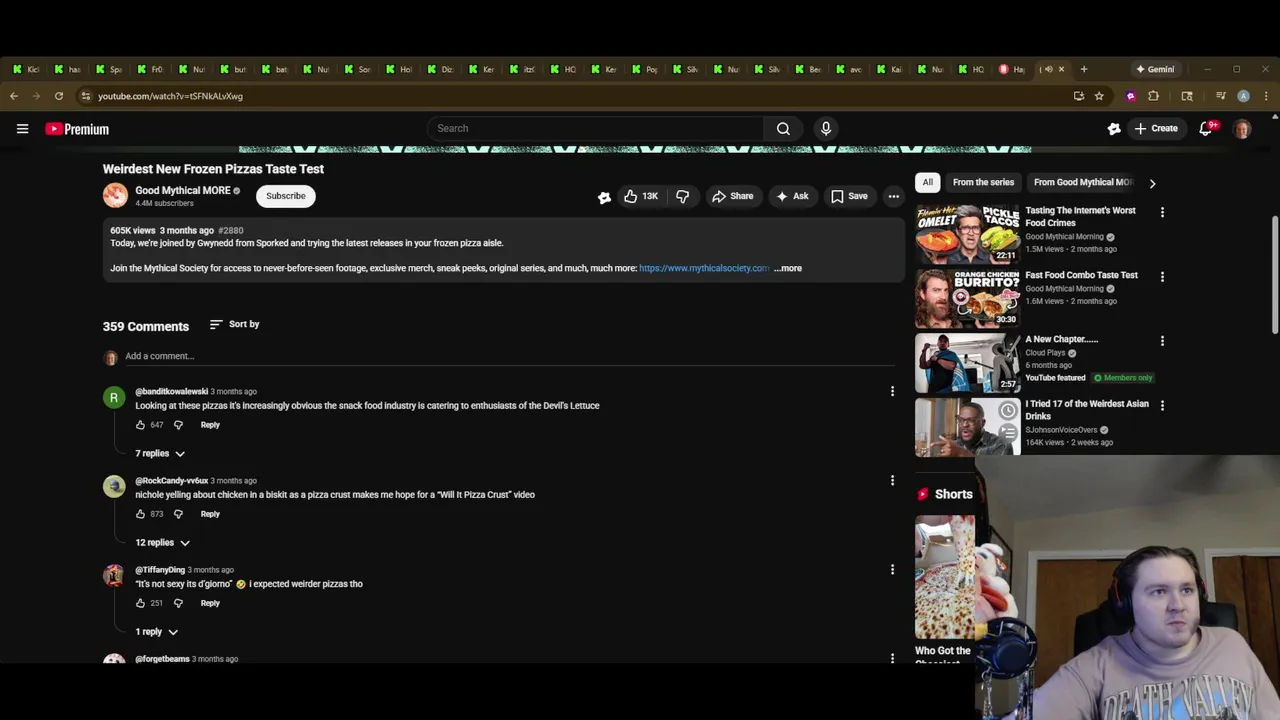Open the Sort by comments dropdown
1280x720 pixels.
click(235, 324)
